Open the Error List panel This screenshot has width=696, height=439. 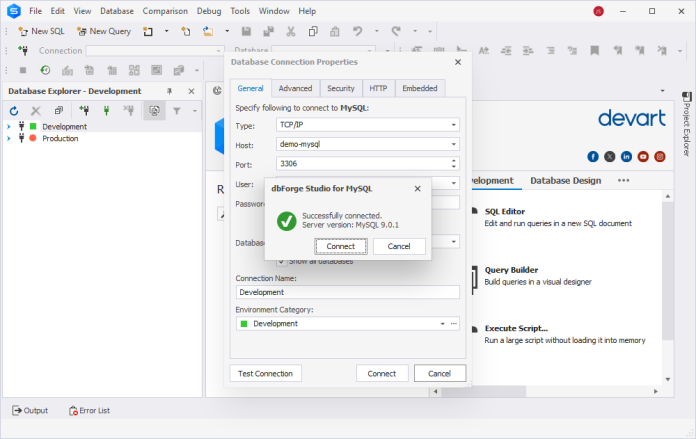coord(89,410)
